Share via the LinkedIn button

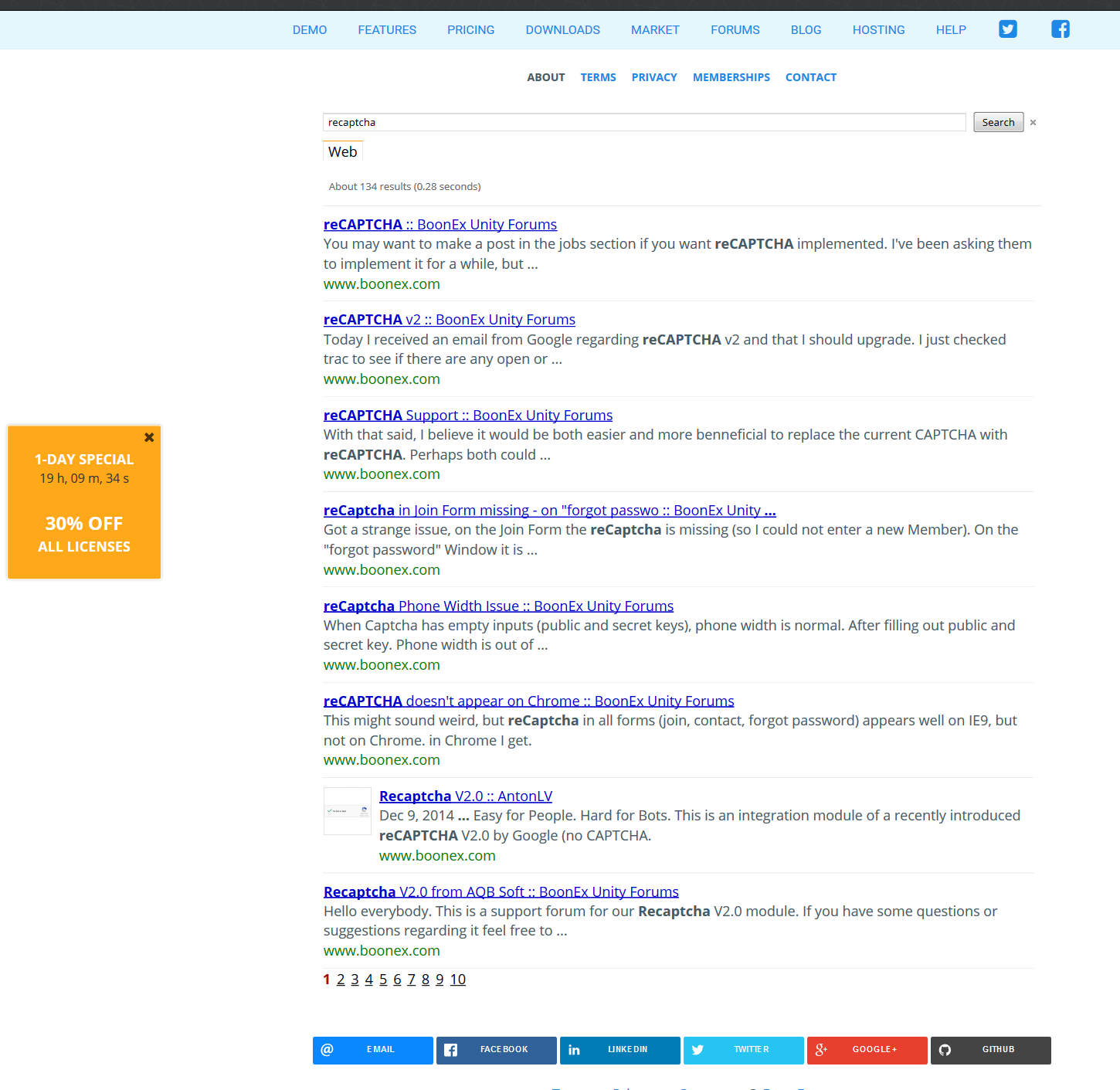[619, 1050]
